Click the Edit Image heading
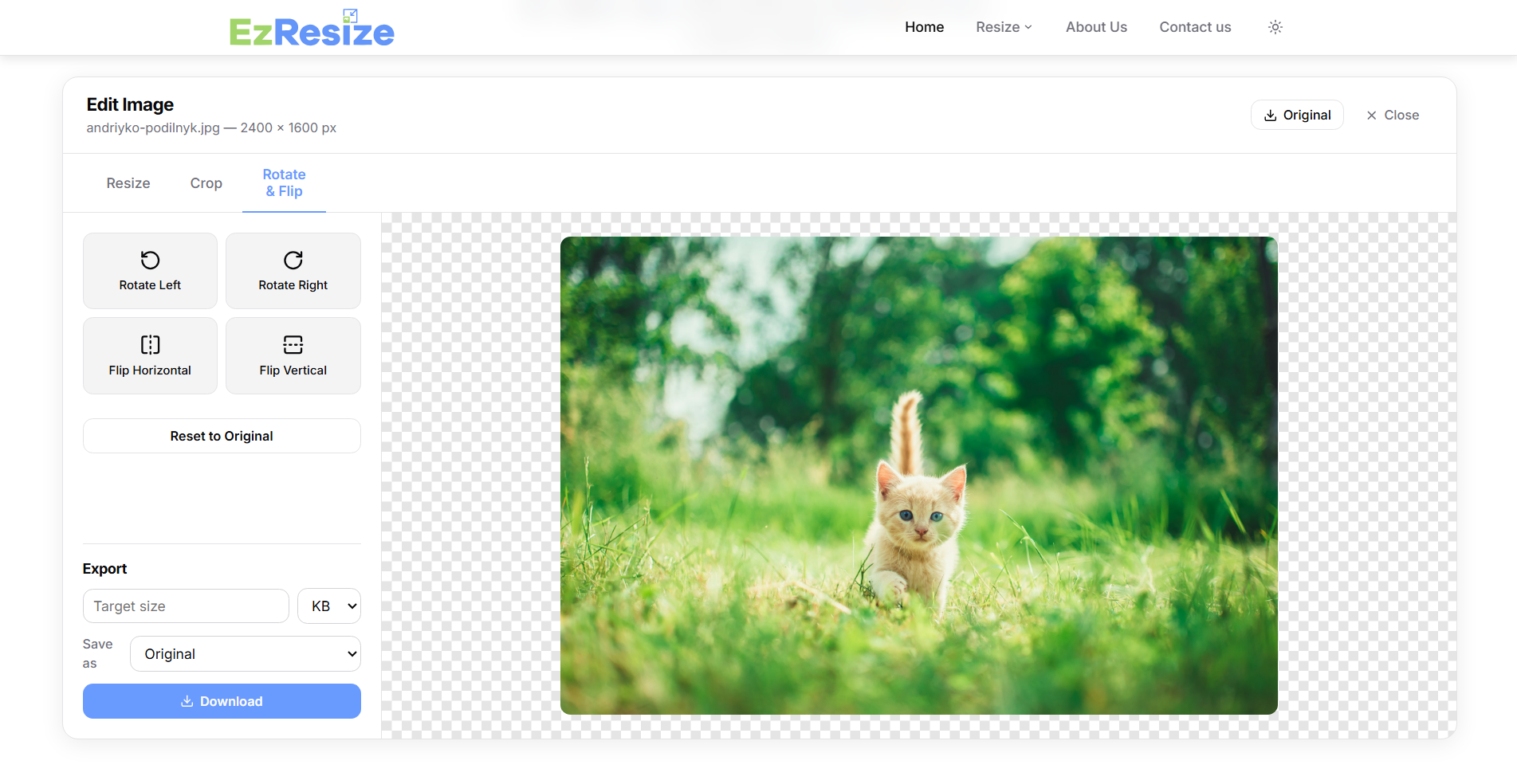This screenshot has height=784, width=1517. pyautogui.click(x=130, y=104)
